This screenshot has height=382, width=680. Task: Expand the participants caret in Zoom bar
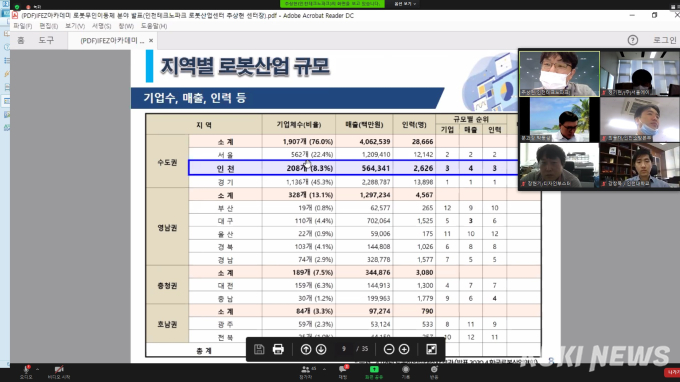tap(324, 369)
